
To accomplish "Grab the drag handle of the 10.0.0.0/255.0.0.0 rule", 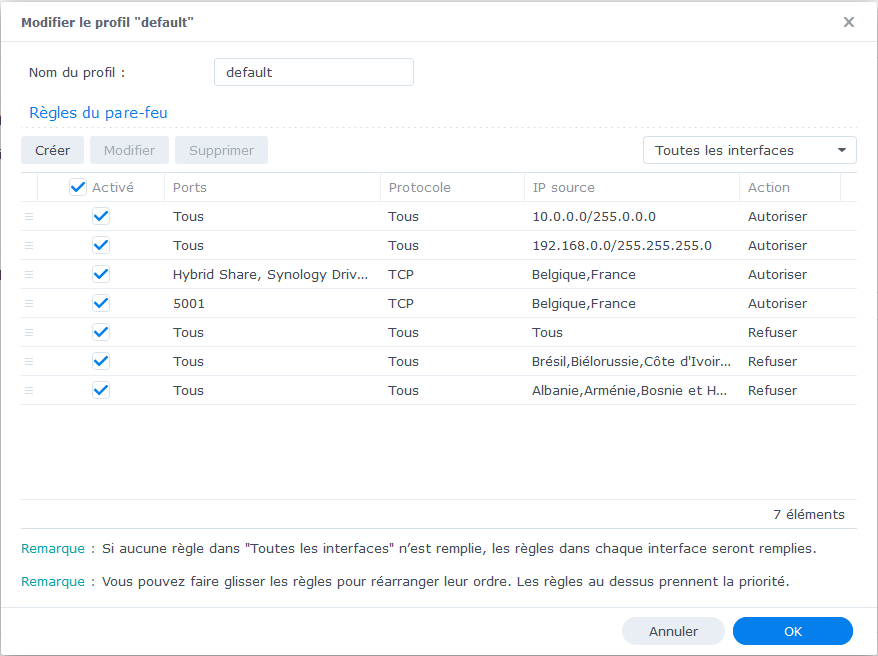I will coord(29,217).
